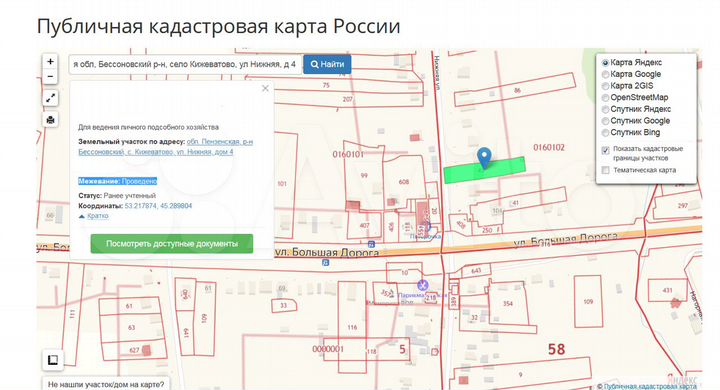Select Спутник Bing satellite layer
This screenshot has width=720, height=390.
click(605, 133)
